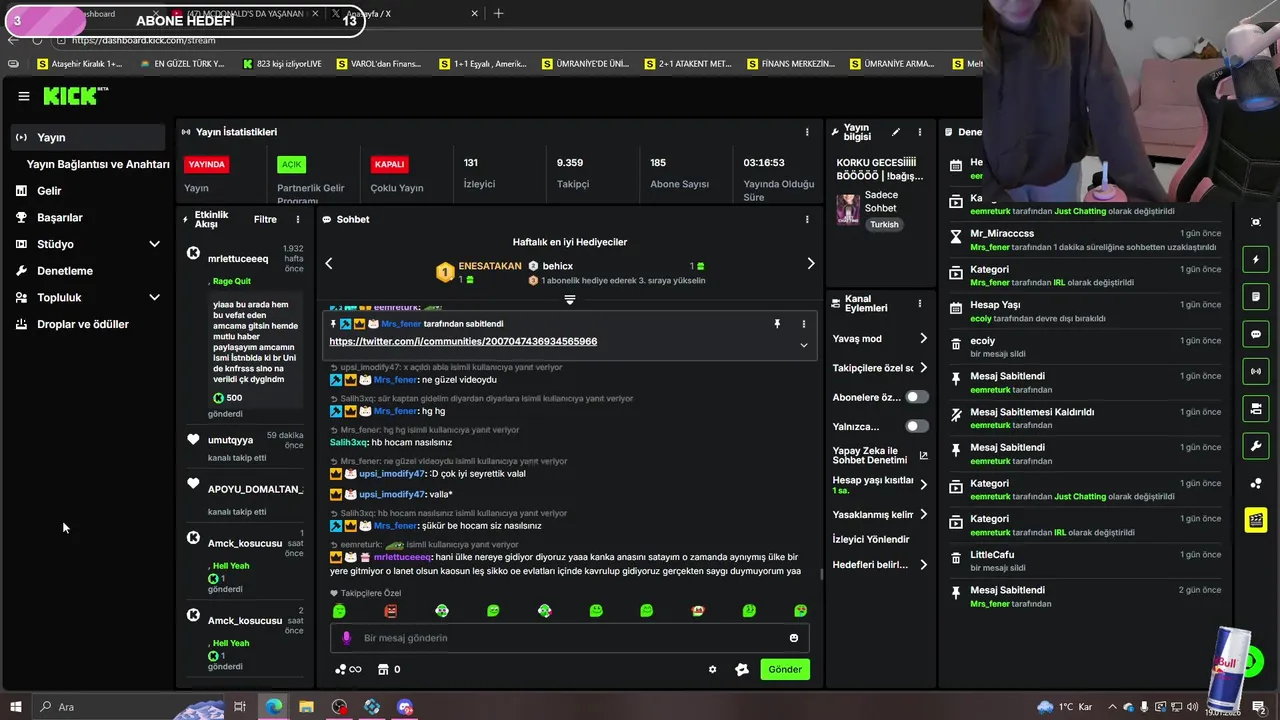Show previous gifter in leaderboard carousel
This screenshot has width=1280, height=720.
(x=328, y=264)
